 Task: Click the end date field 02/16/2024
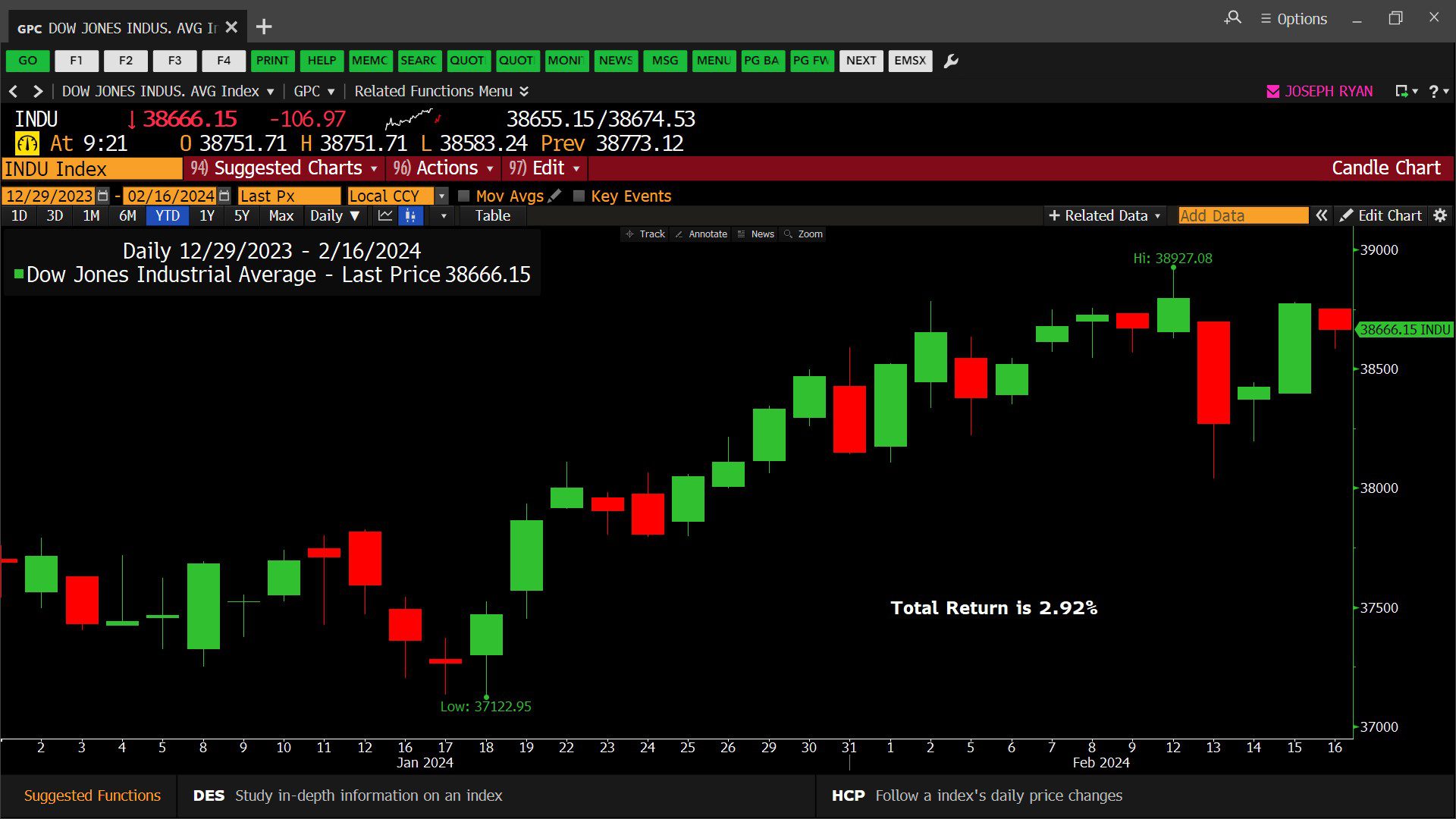[171, 196]
